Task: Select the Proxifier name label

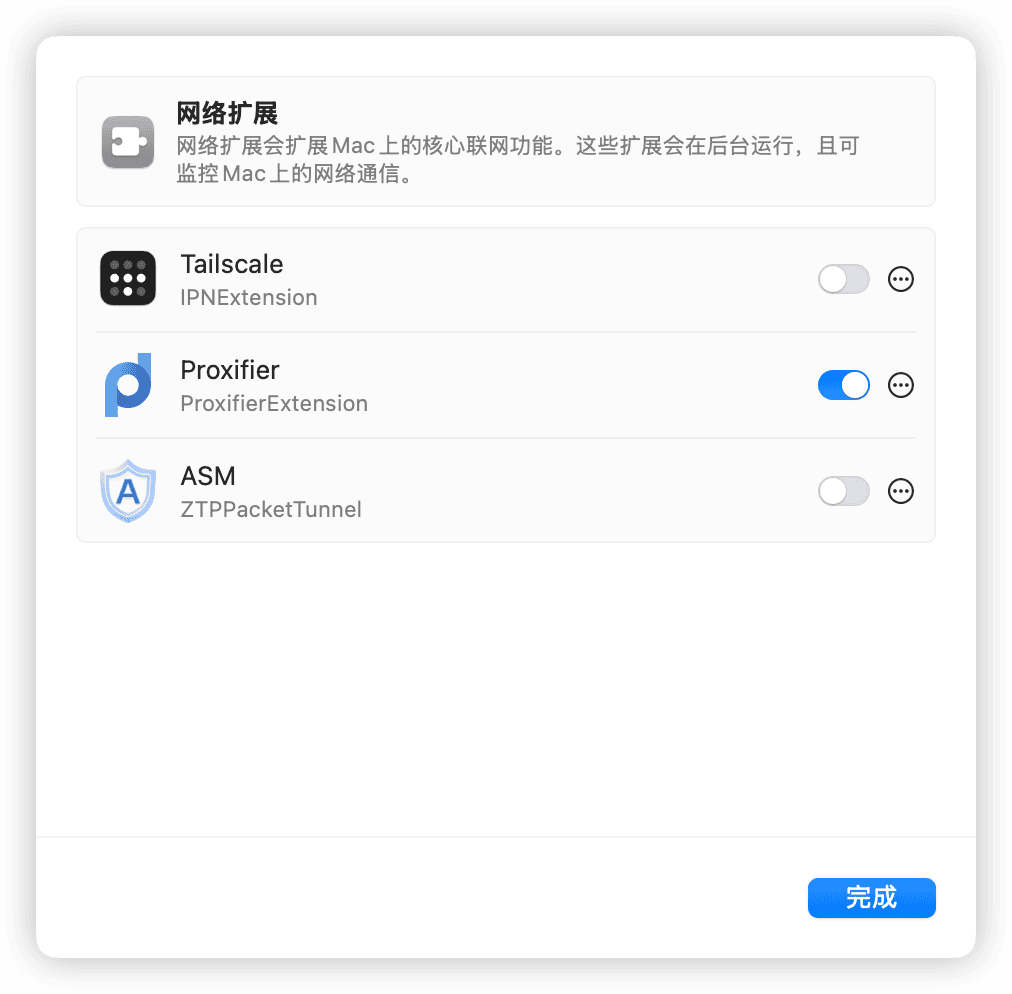Action: pyautogui.click(x=230, y=370)
